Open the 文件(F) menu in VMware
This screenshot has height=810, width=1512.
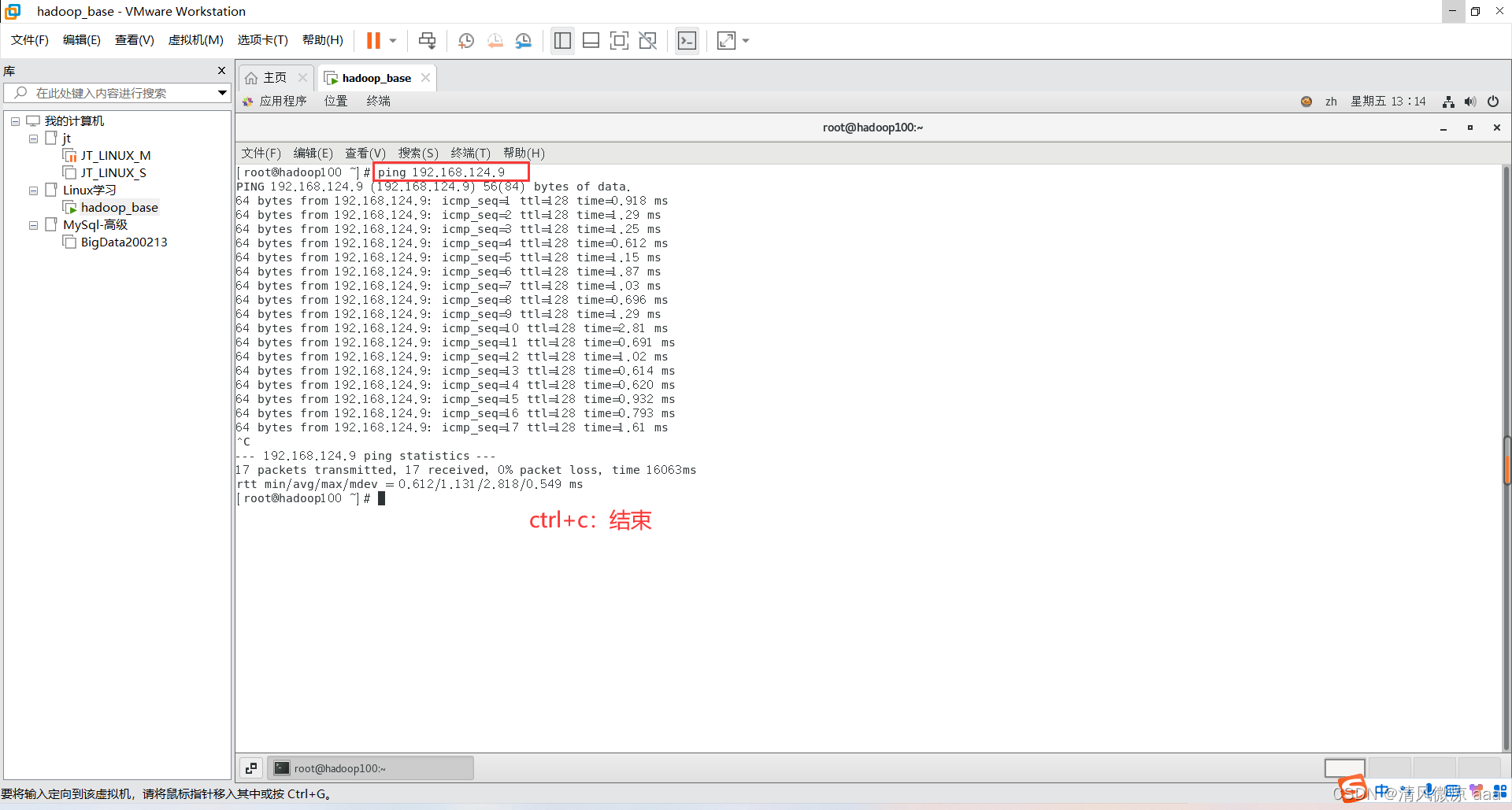click(30, 40)
